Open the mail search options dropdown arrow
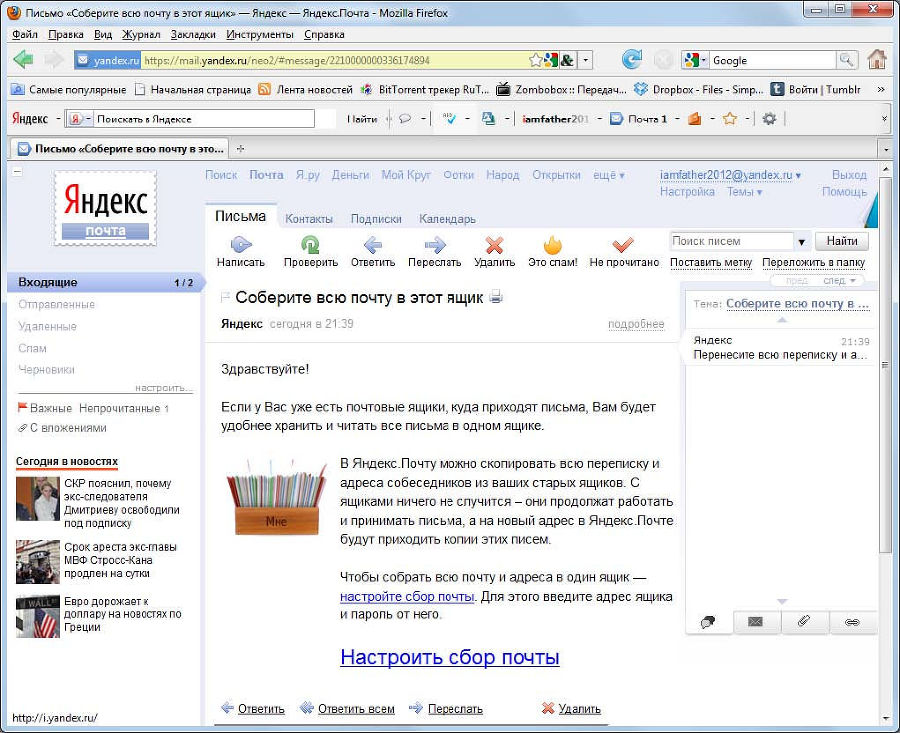900x733 pixels. [802, 242]
